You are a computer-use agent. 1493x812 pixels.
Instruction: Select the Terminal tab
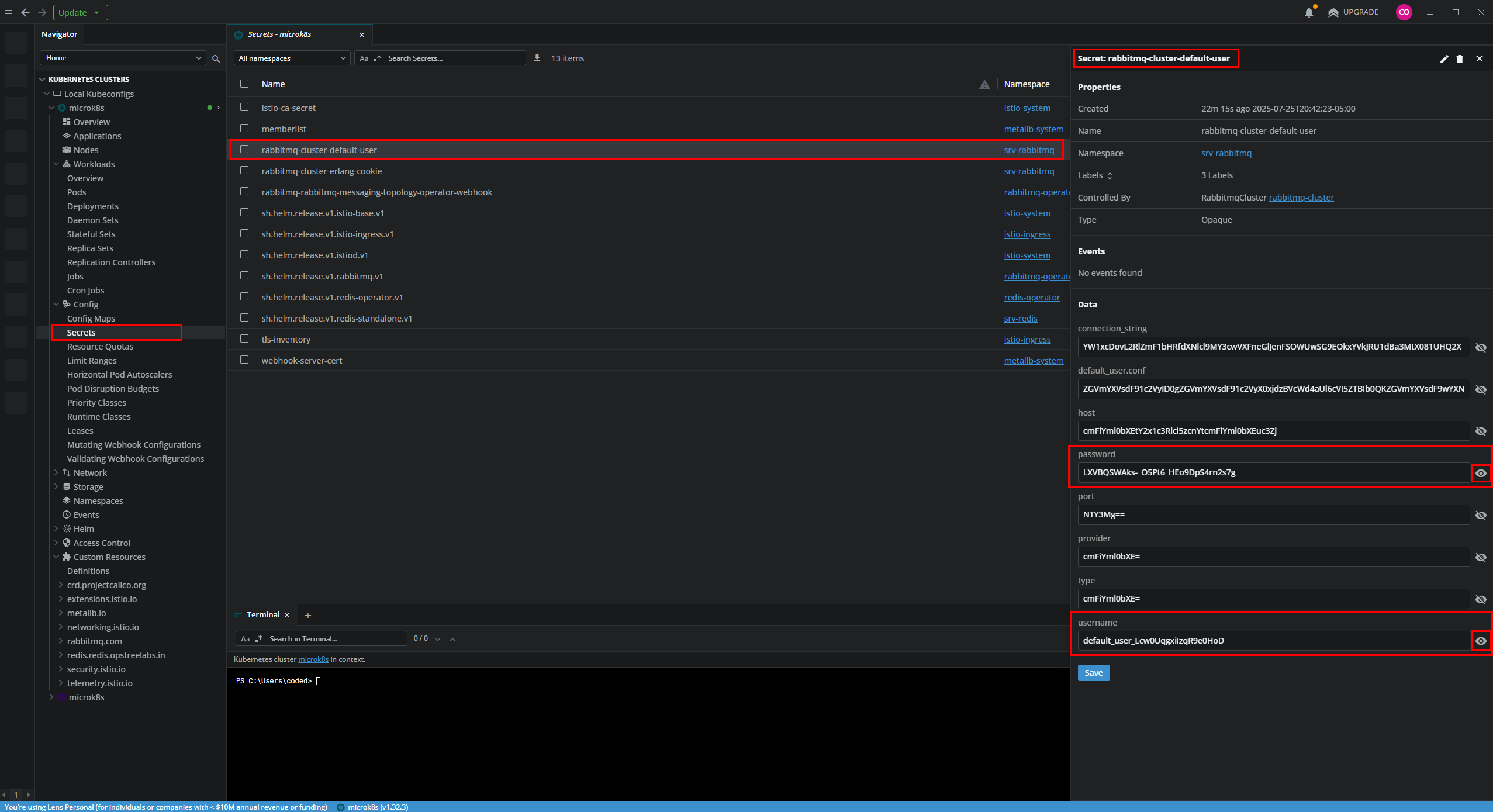(x=263, y=615)
